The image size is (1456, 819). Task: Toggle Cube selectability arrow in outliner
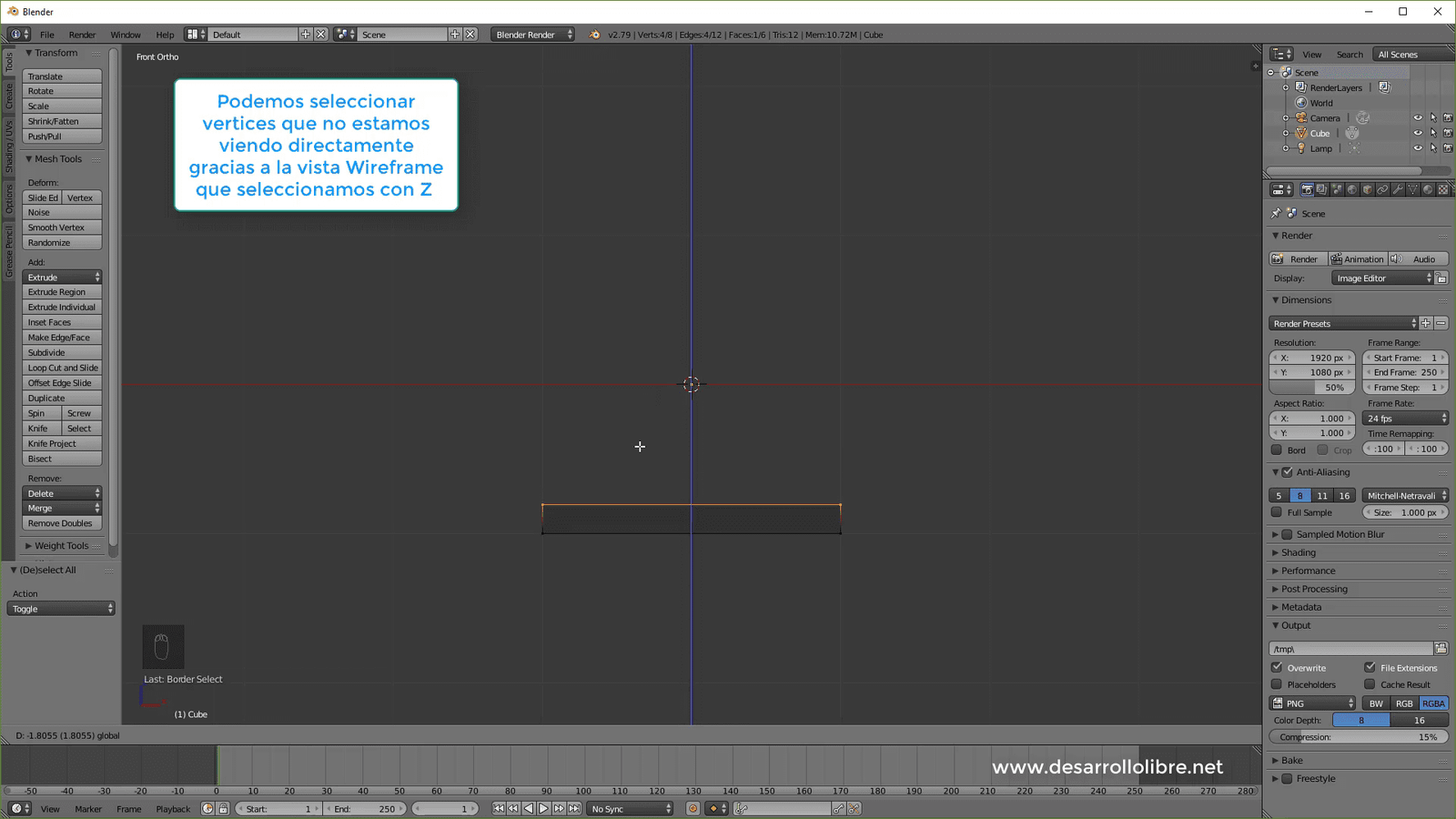(x=1433, y=133)
